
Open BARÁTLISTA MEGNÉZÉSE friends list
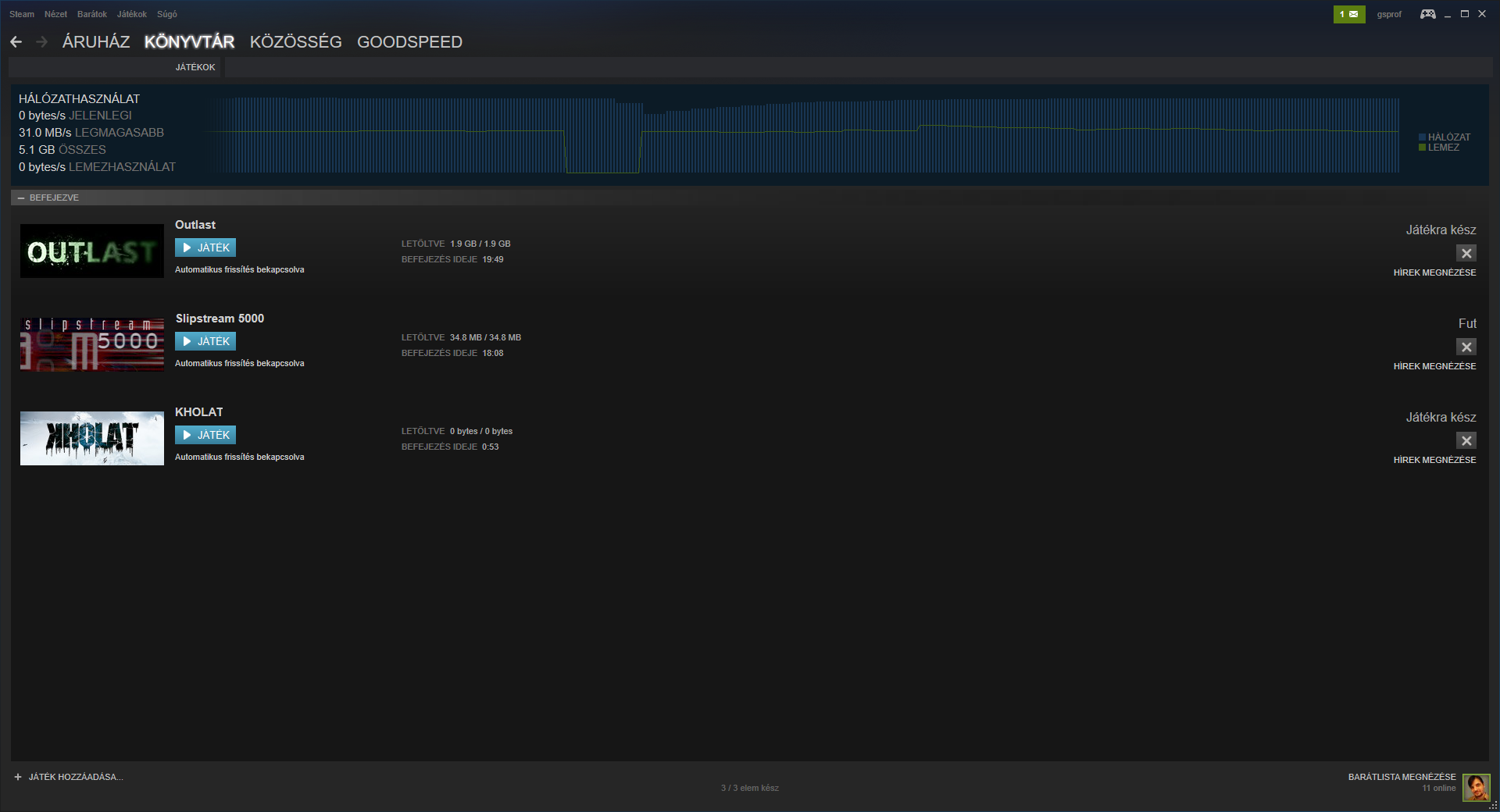coord(1402,777)
